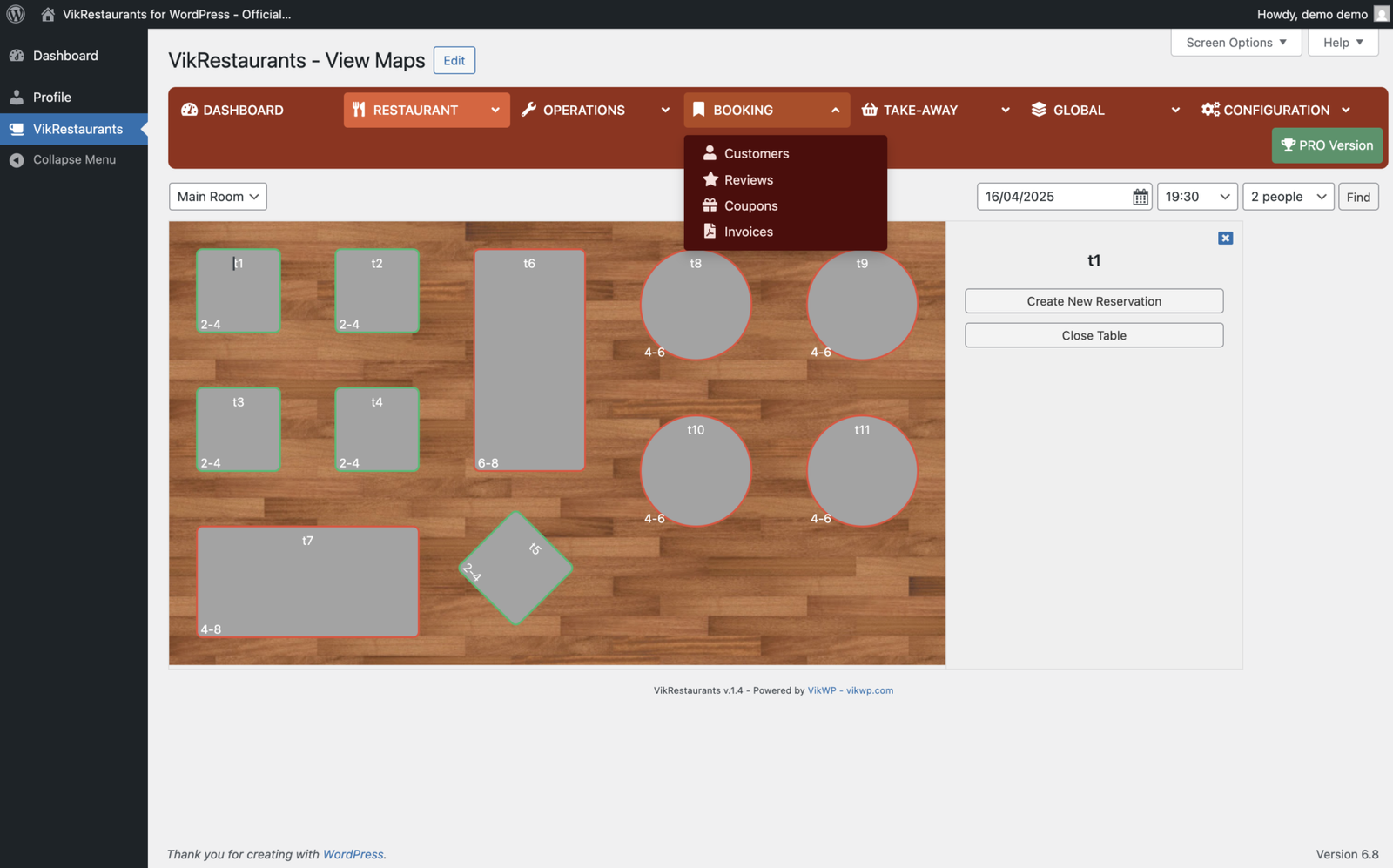The height and width of the screenshot is (868, 1393).
Task: Click the CONFIGURATION gears icon
Action: click(1210, 110)
